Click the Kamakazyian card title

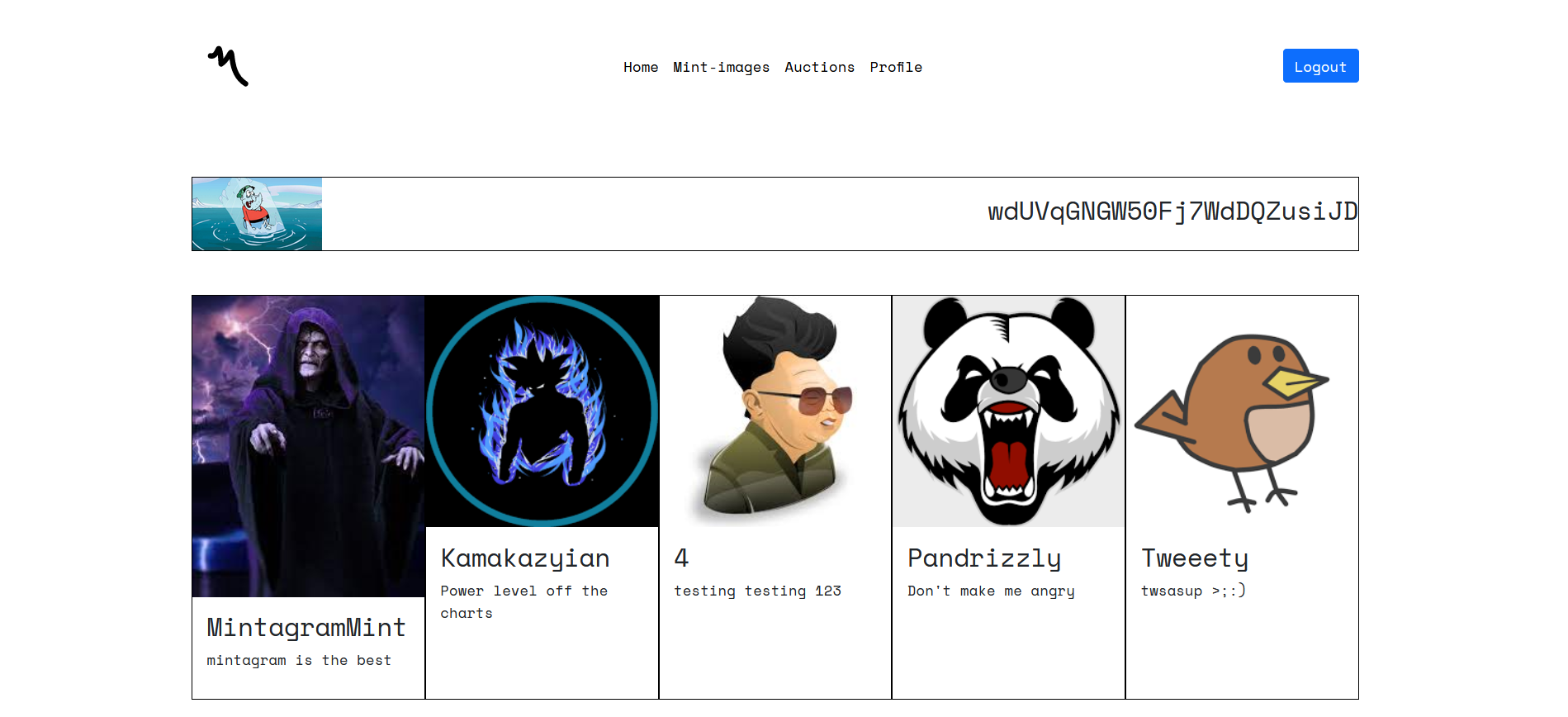525,558
